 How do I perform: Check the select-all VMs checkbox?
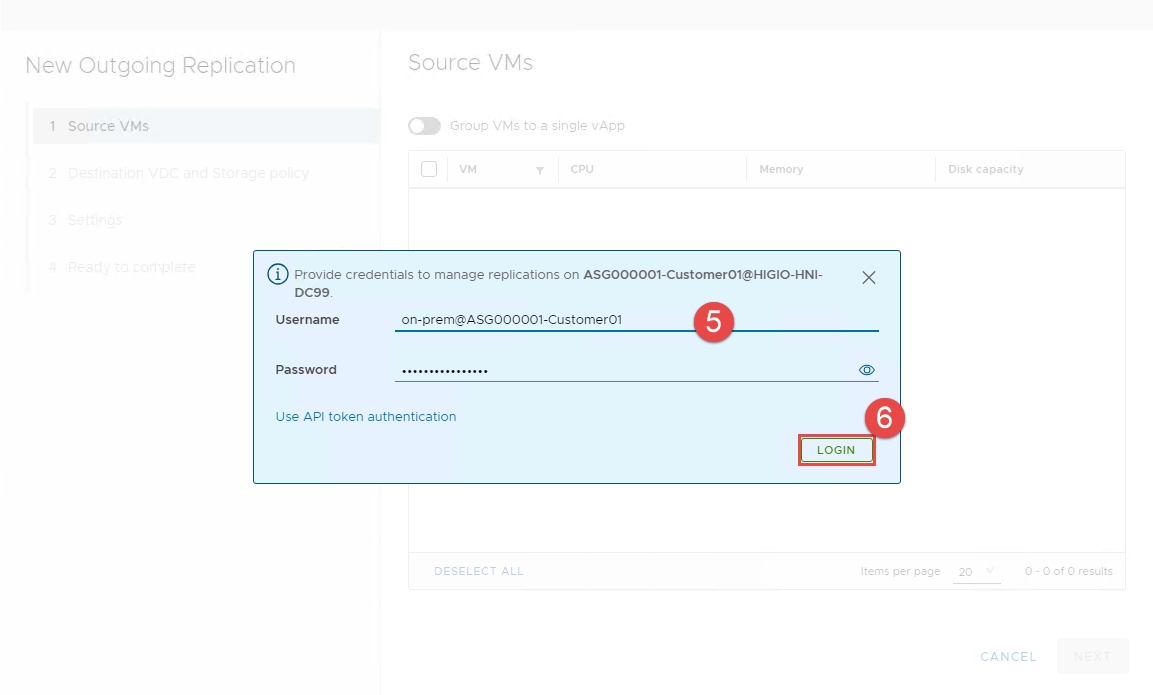(429, 169)
